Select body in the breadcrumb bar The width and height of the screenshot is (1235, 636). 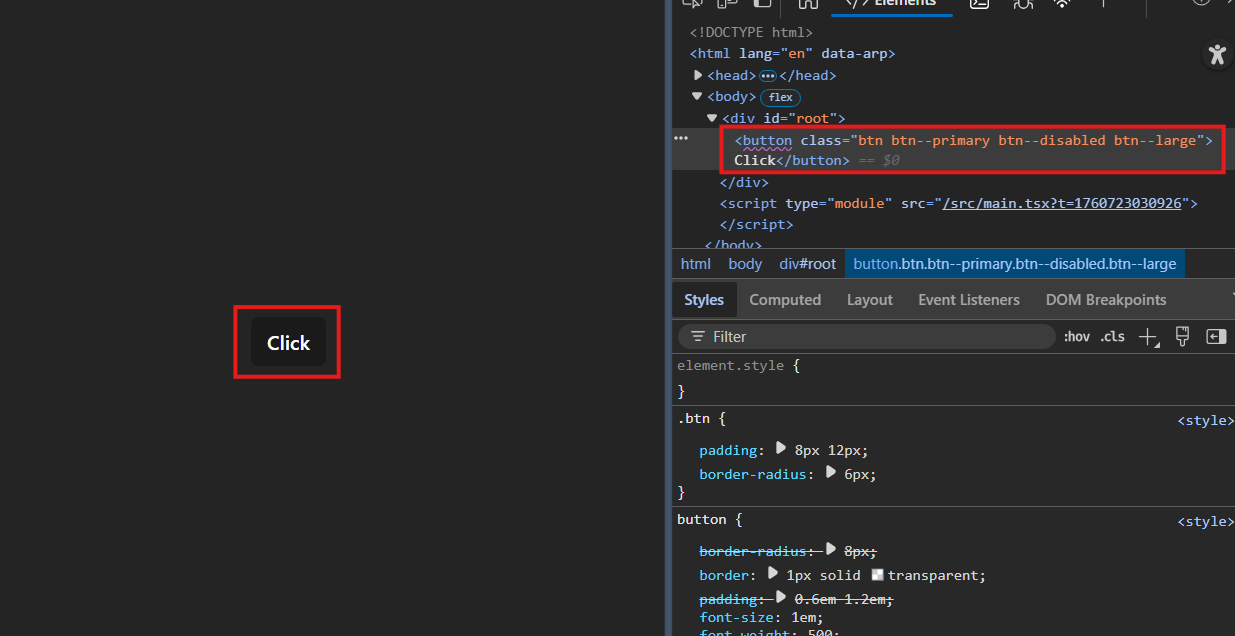745,264
